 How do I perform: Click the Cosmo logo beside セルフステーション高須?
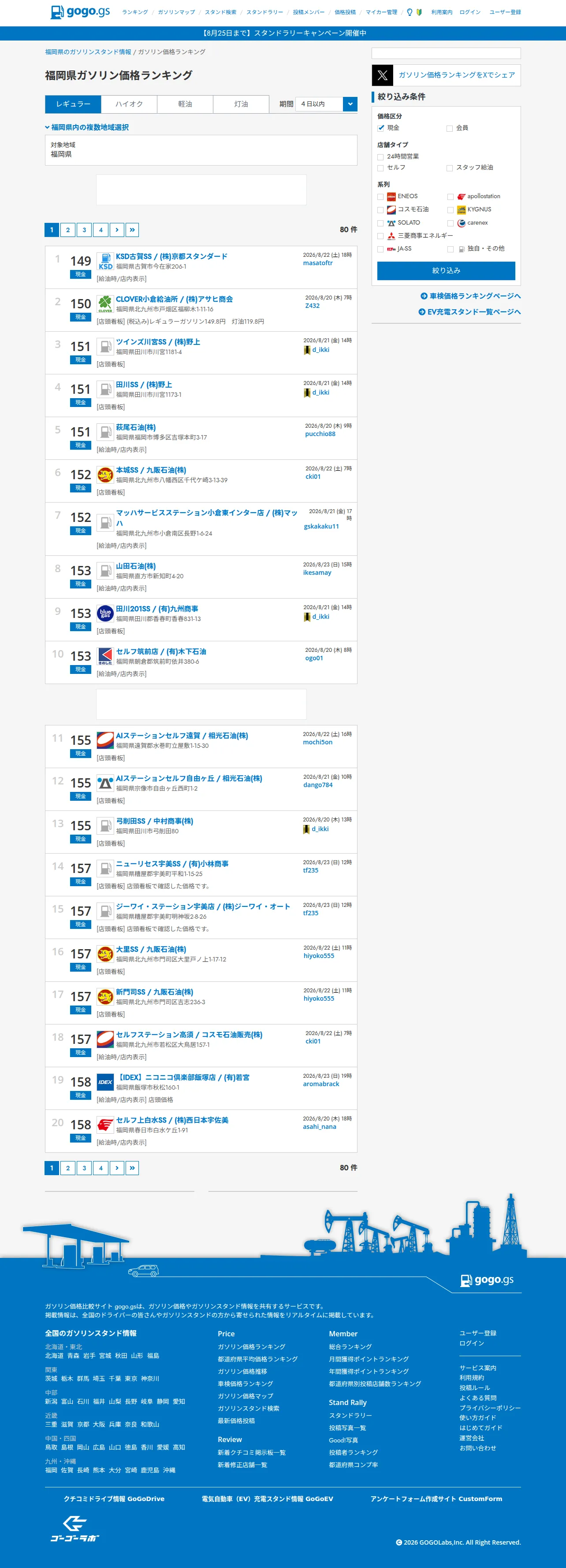(x=105, y=1039)
